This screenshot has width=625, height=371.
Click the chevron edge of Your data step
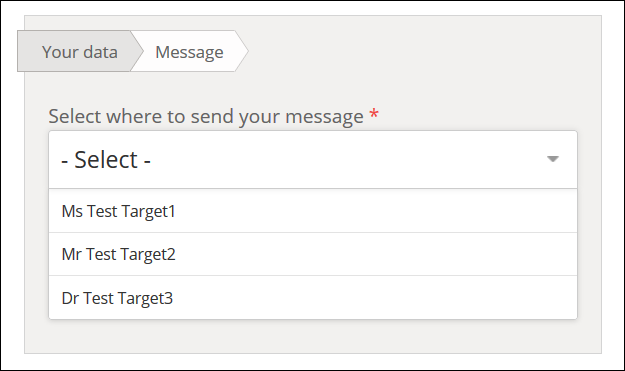137,51
